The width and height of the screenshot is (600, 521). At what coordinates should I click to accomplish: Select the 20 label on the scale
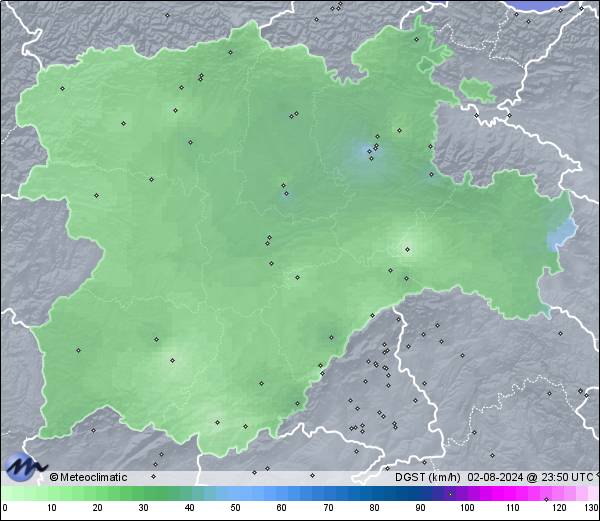98,508
